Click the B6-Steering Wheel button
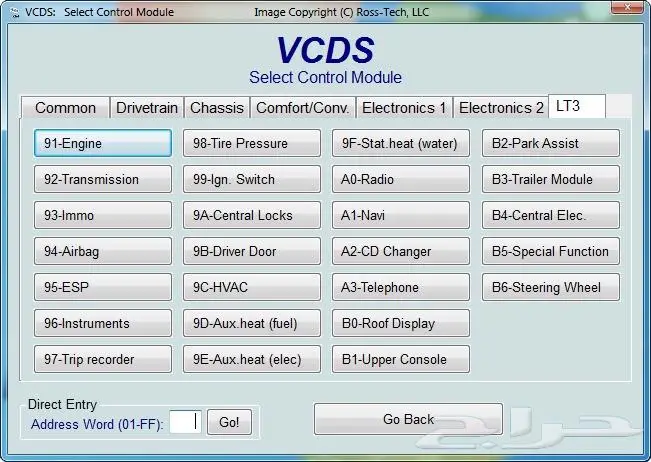The width and height of the screenshot is (651, 462). coord(550,287)
